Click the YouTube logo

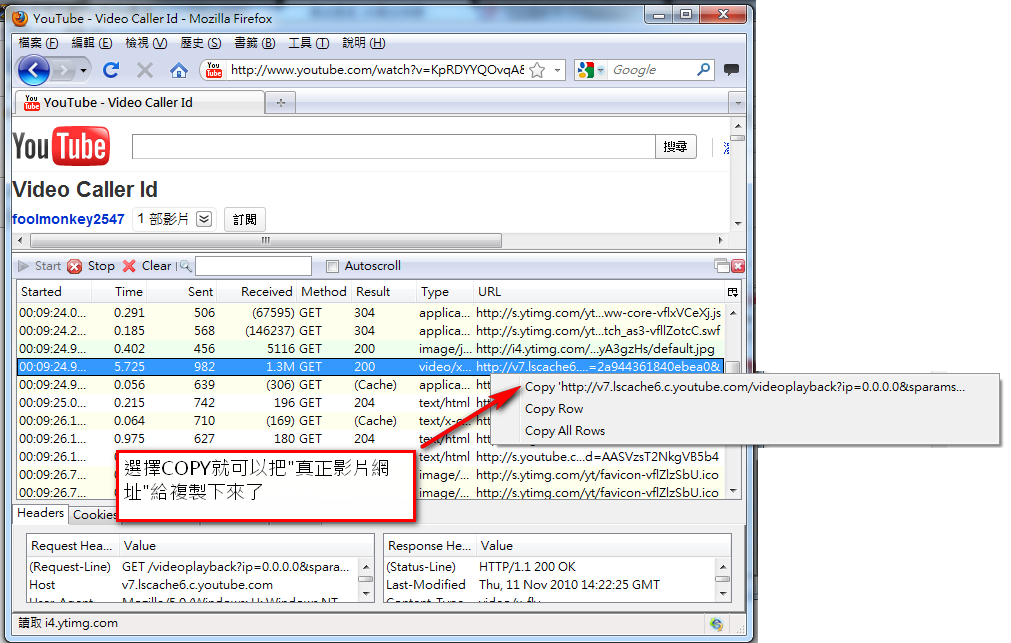(61, 146)
